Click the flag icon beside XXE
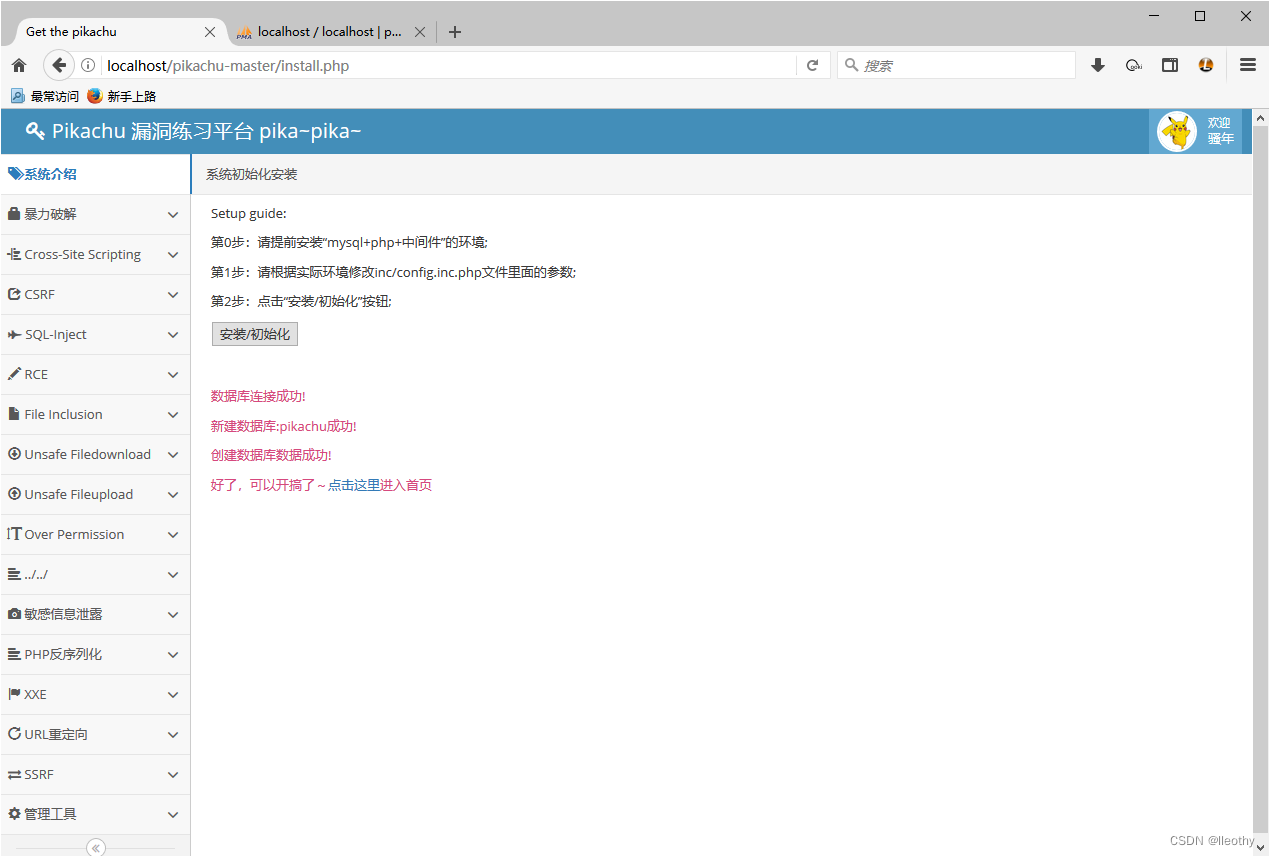 [x=14, y=694]
